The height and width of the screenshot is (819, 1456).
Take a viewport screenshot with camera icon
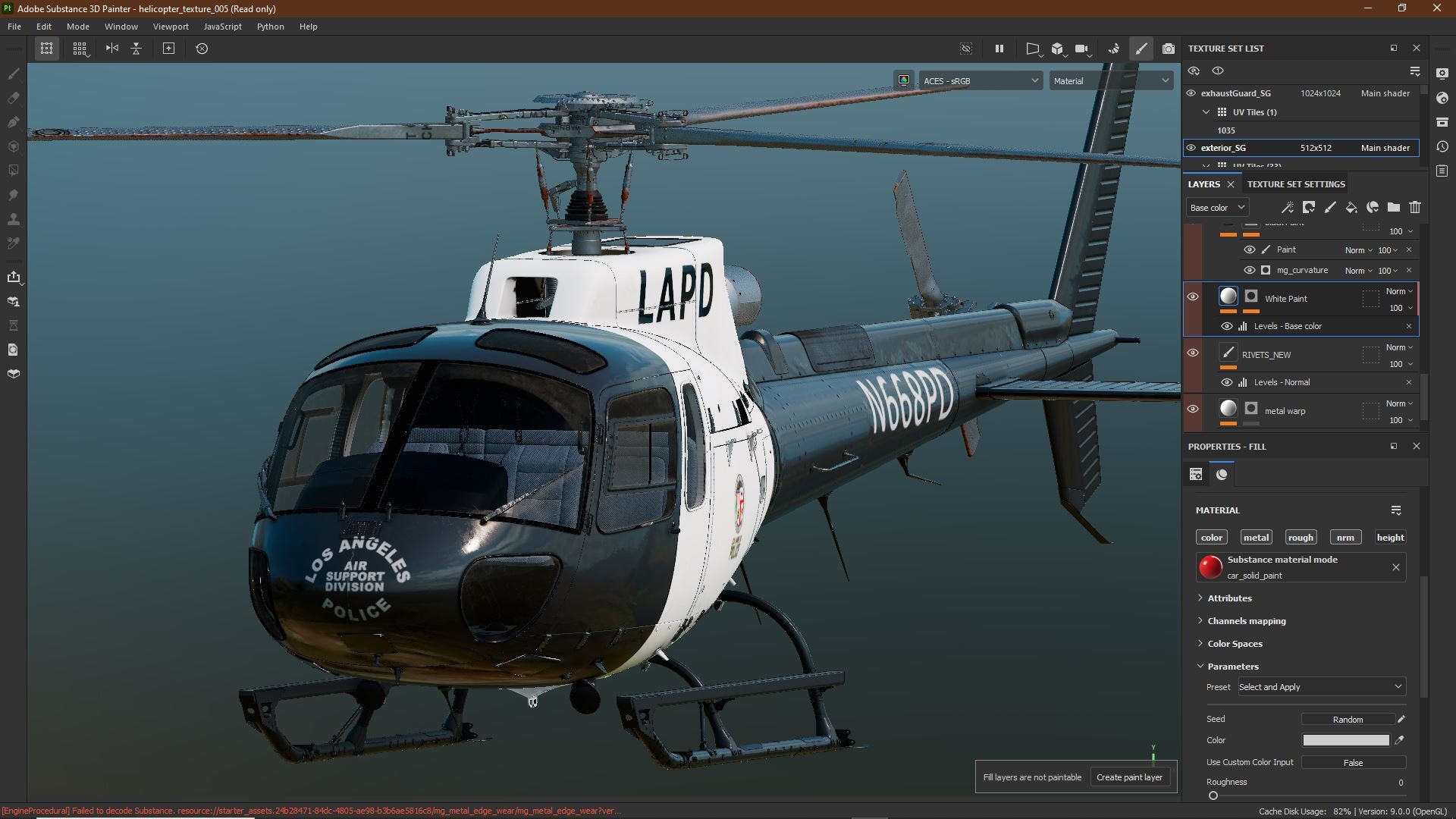coord(1169,48)
